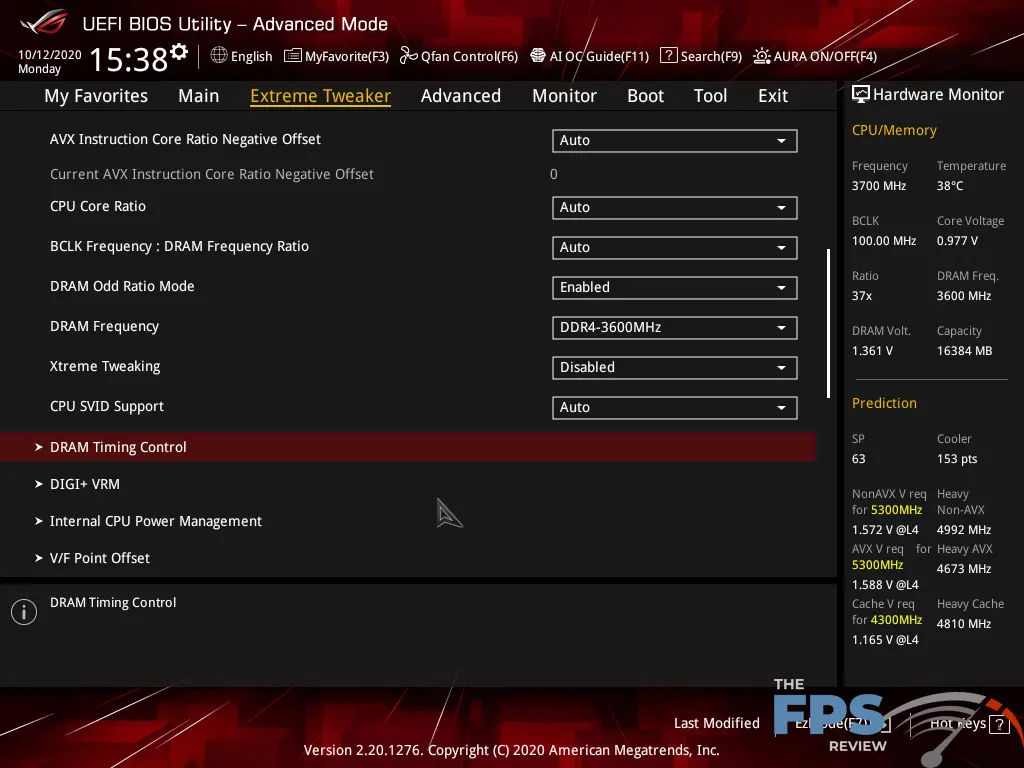Open the Xtreme Tweaking Disabled dropdown
Screen dimensions: 1024x768
675,368
